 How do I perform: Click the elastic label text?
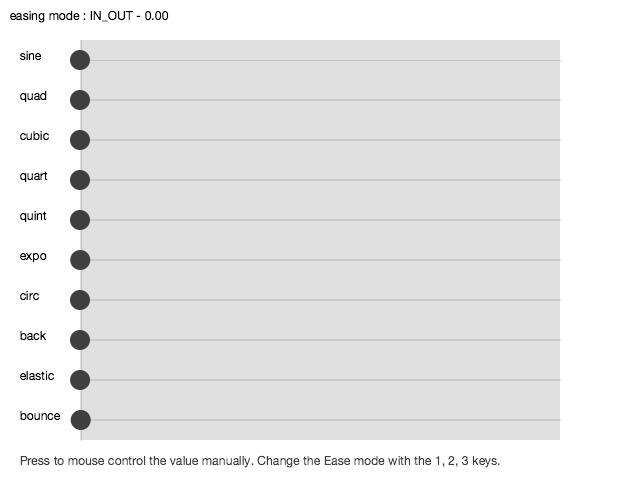(37, 376)
